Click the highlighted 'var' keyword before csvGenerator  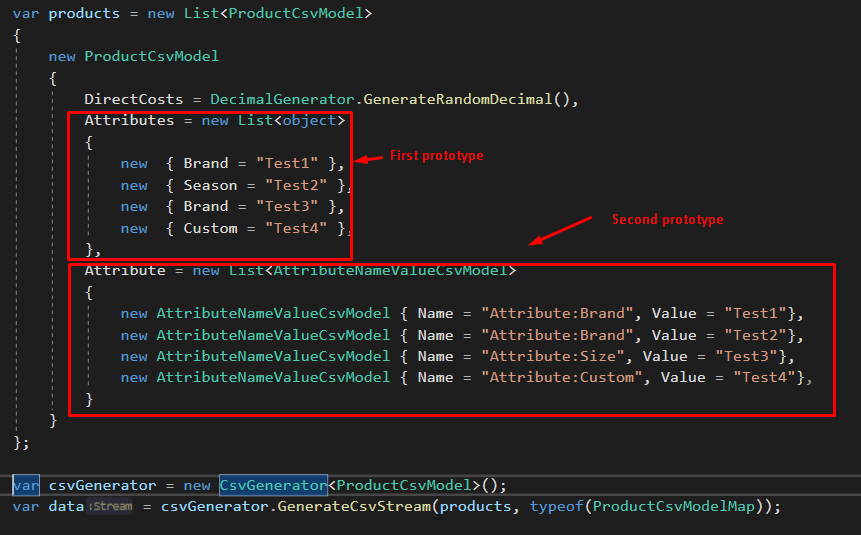[26, 486]
